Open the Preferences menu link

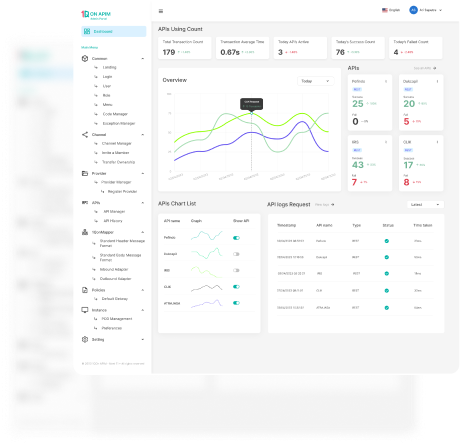112,328
